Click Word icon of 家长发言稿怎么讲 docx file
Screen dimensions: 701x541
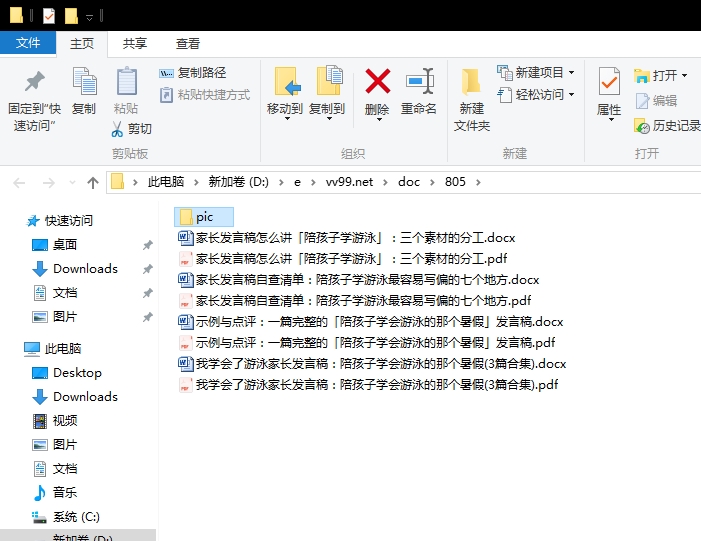tap(186, 237)
